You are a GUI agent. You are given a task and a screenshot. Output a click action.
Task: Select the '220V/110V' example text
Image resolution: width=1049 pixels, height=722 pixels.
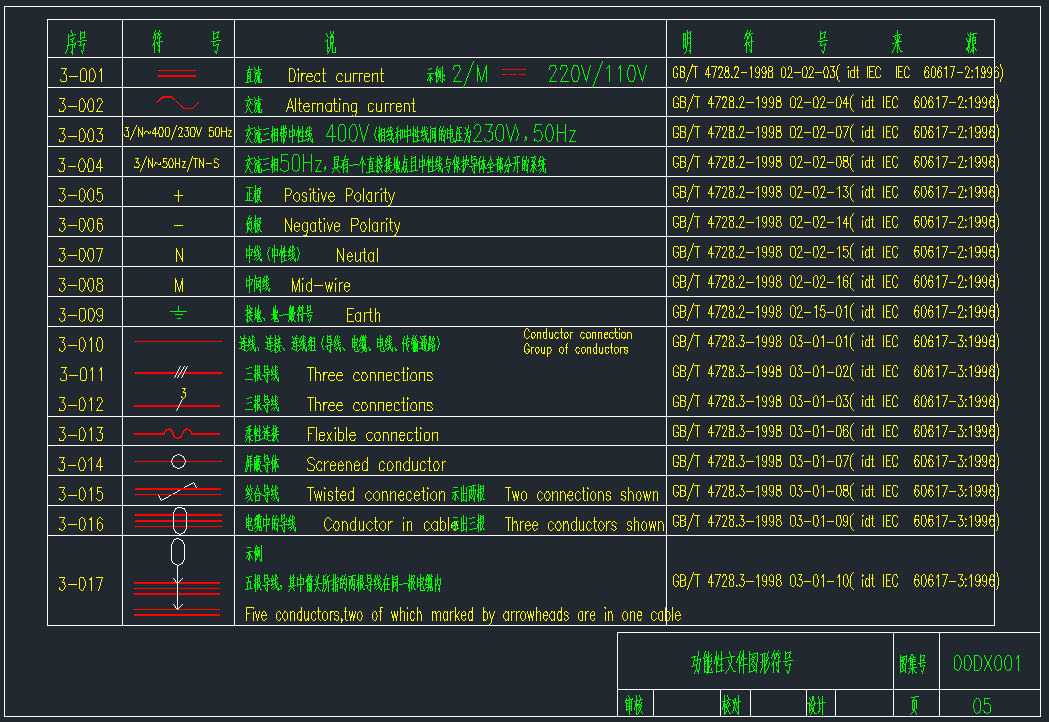click(x=598, y=74)
